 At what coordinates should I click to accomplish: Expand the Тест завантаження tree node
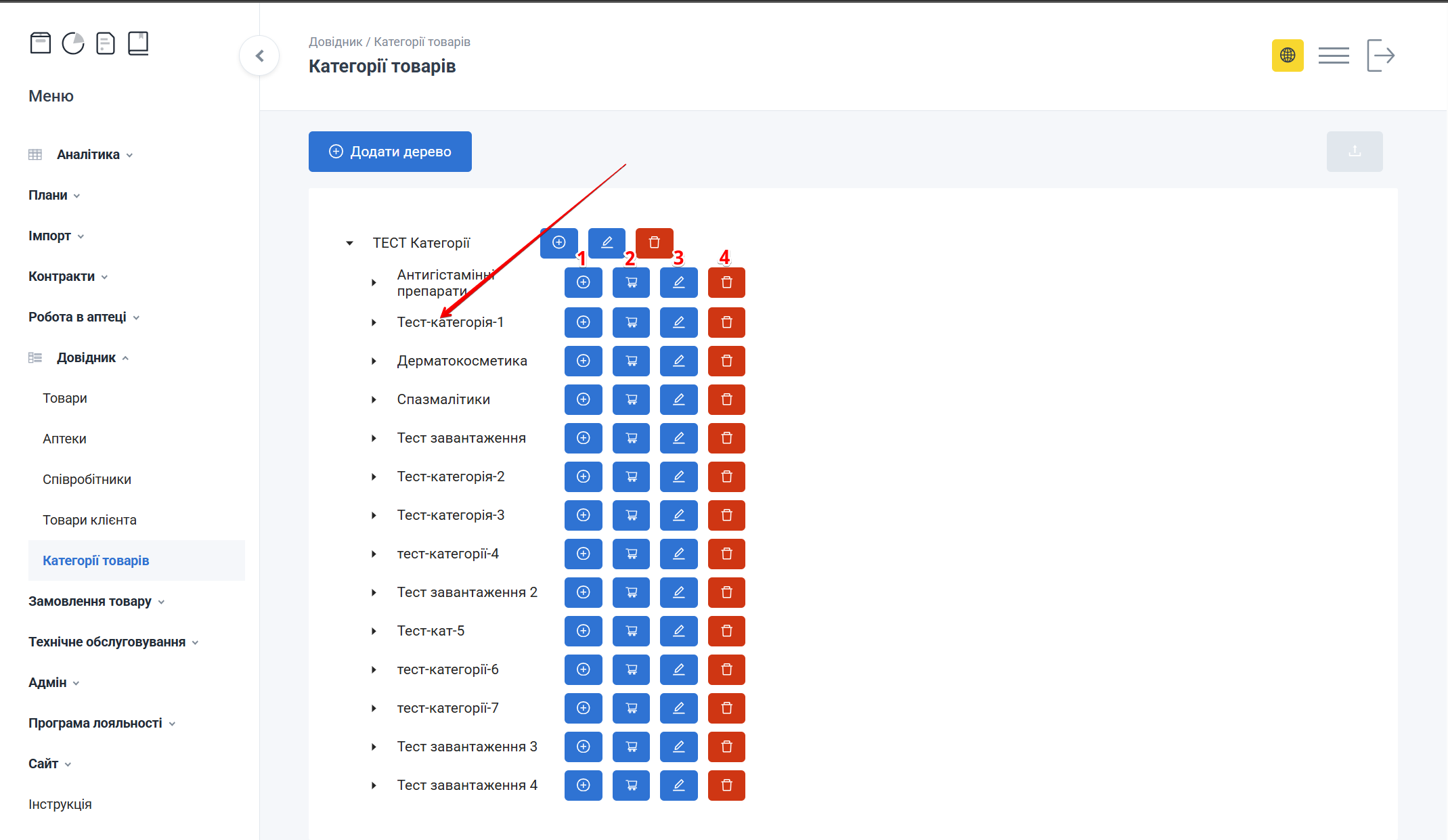pyautogui.click(x=374, y=438)
